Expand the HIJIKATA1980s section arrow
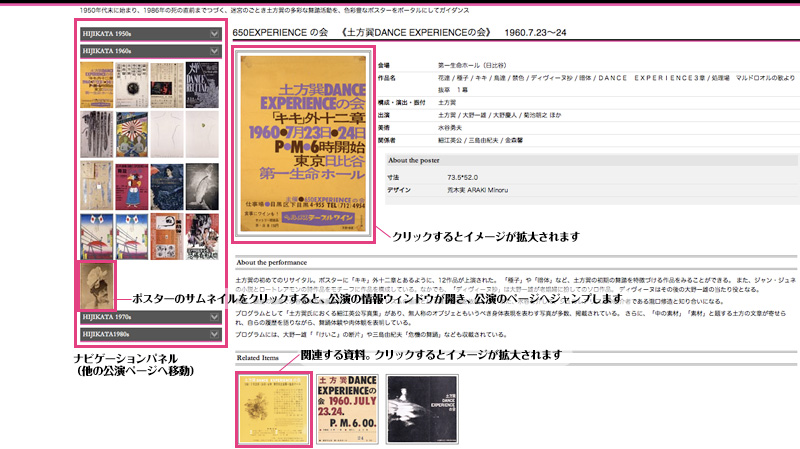Screen dimensions: 800x449 (x=214, y=334)
